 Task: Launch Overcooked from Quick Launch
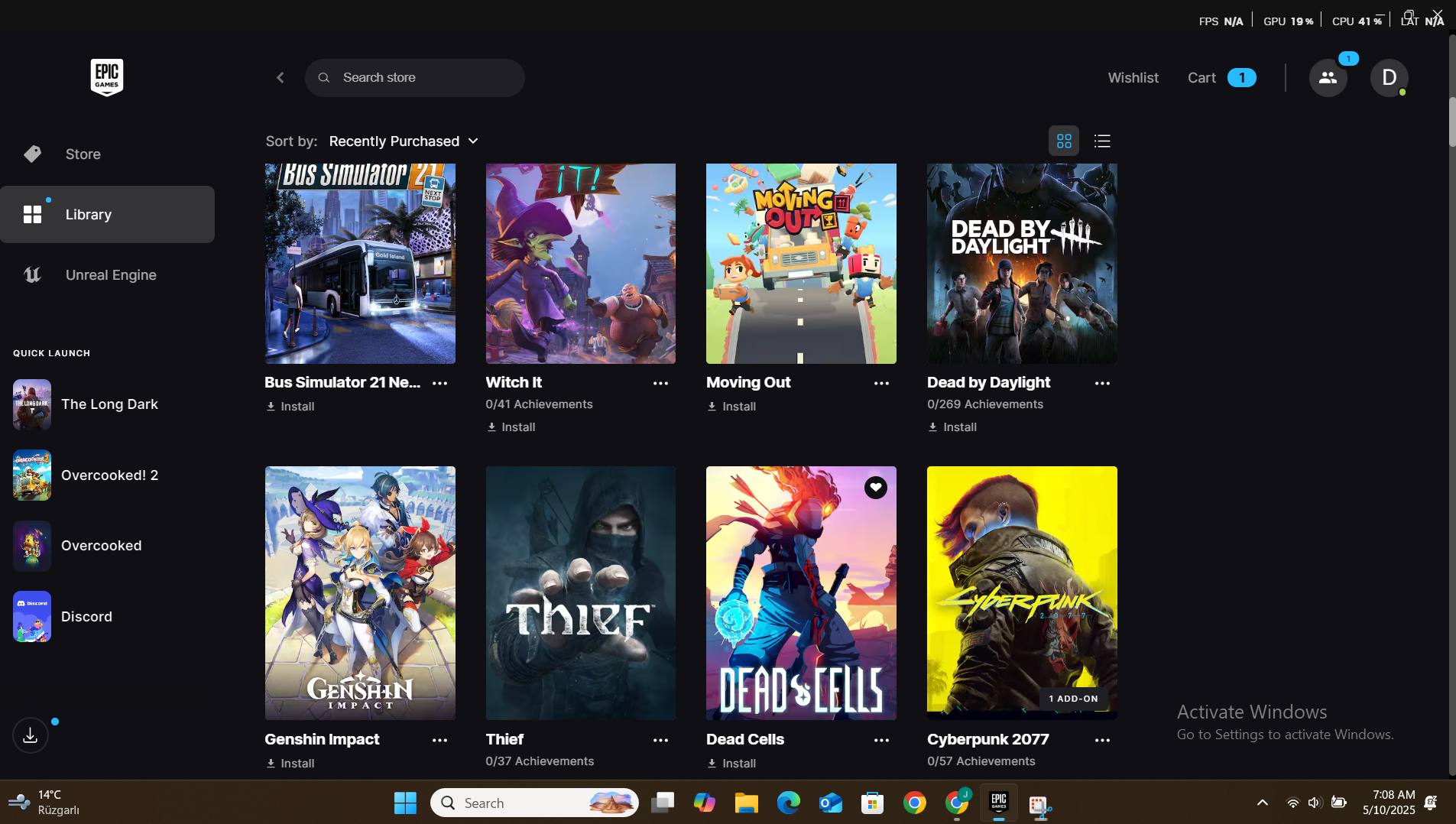[107, 546]
